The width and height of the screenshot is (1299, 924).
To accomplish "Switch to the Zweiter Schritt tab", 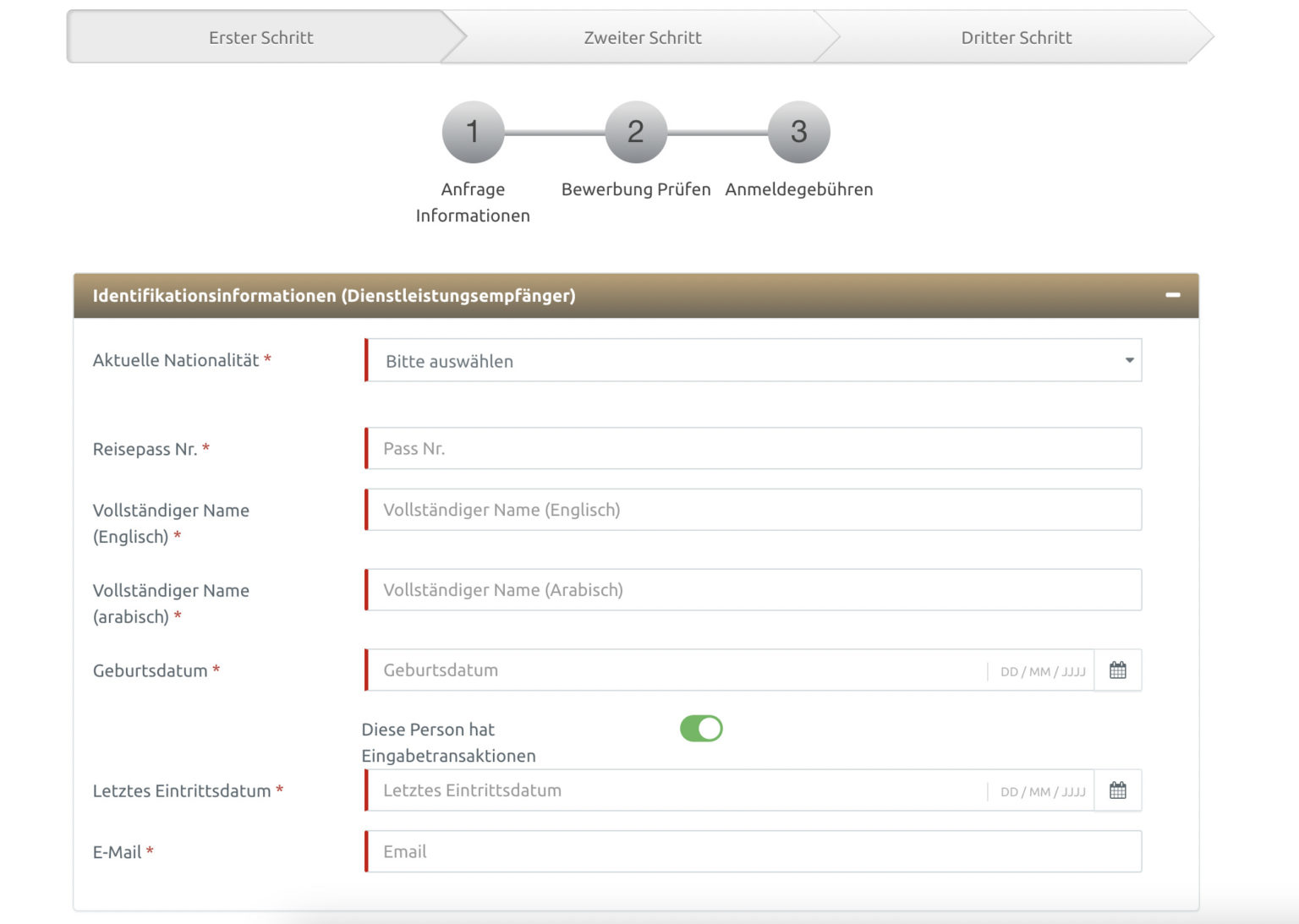I will click(642, 37).
